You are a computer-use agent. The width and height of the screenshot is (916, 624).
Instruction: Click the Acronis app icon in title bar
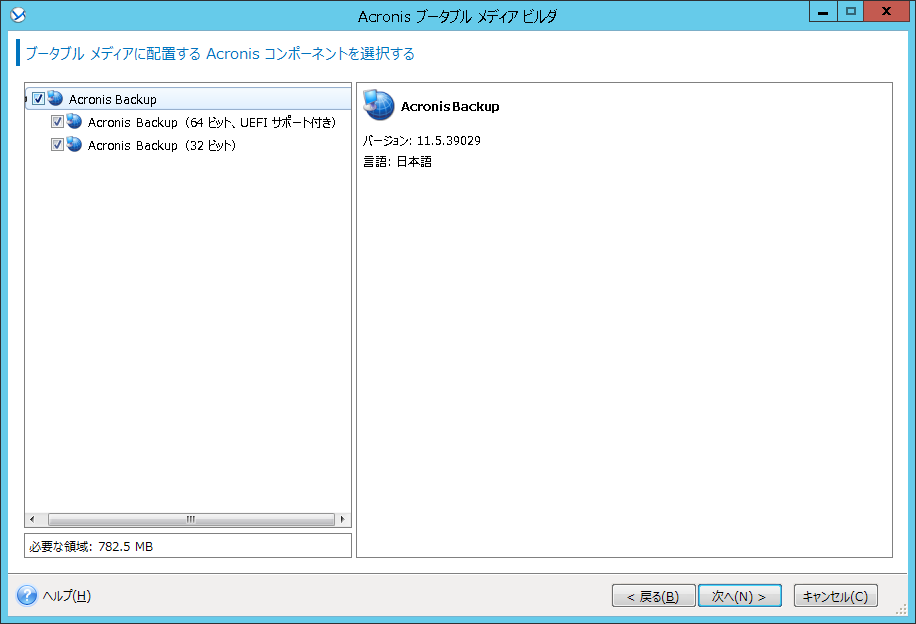(18, 15)
